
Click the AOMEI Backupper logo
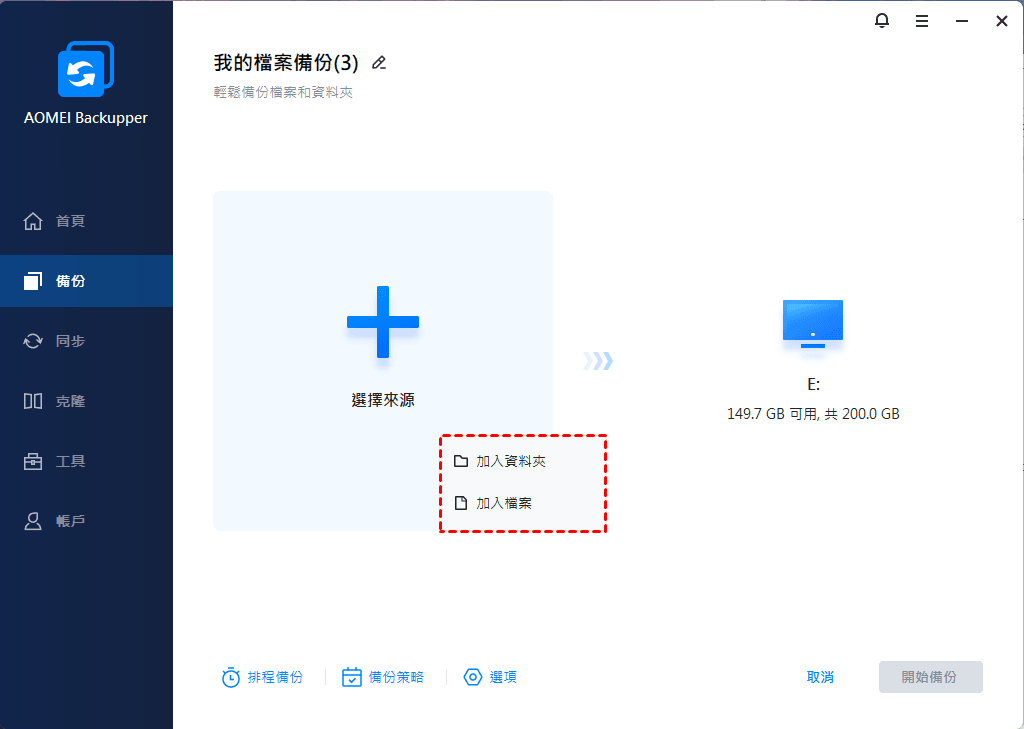(x=86, y=69)
